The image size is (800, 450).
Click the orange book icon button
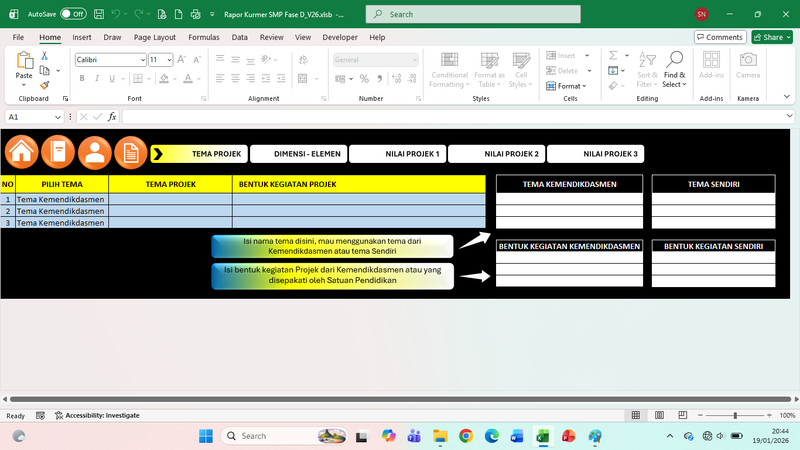pyautogui.click(x=58, y=152)
